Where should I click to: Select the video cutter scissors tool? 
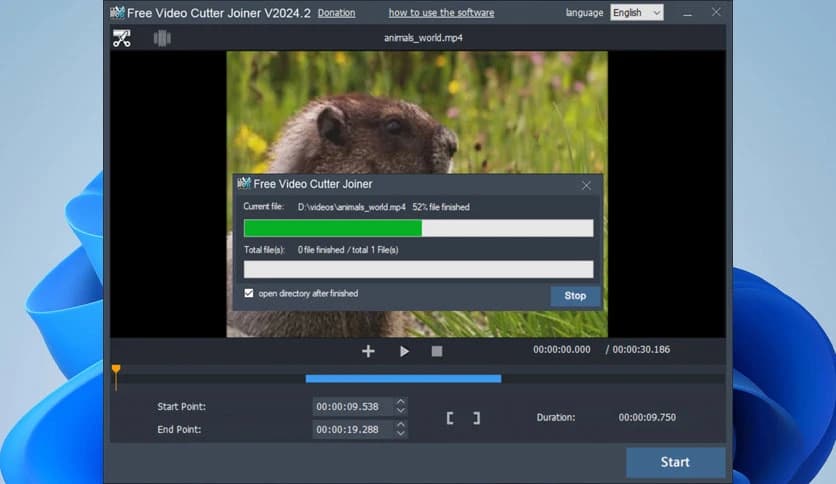point(122,38)
